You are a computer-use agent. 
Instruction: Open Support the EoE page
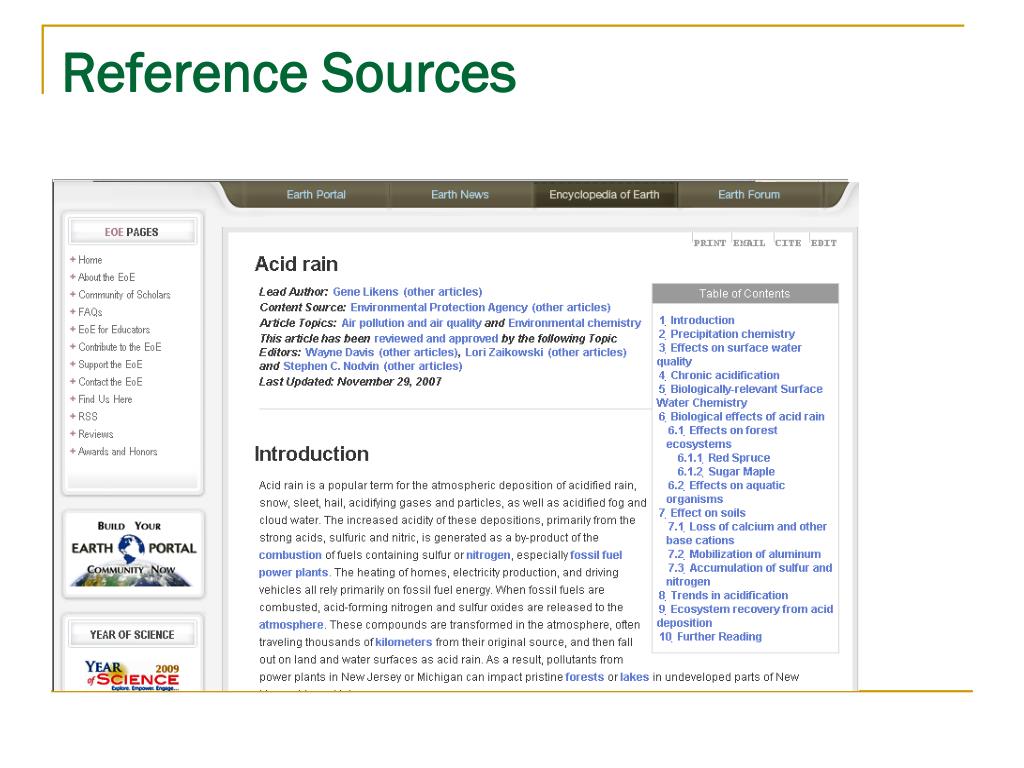pos(110,364)
